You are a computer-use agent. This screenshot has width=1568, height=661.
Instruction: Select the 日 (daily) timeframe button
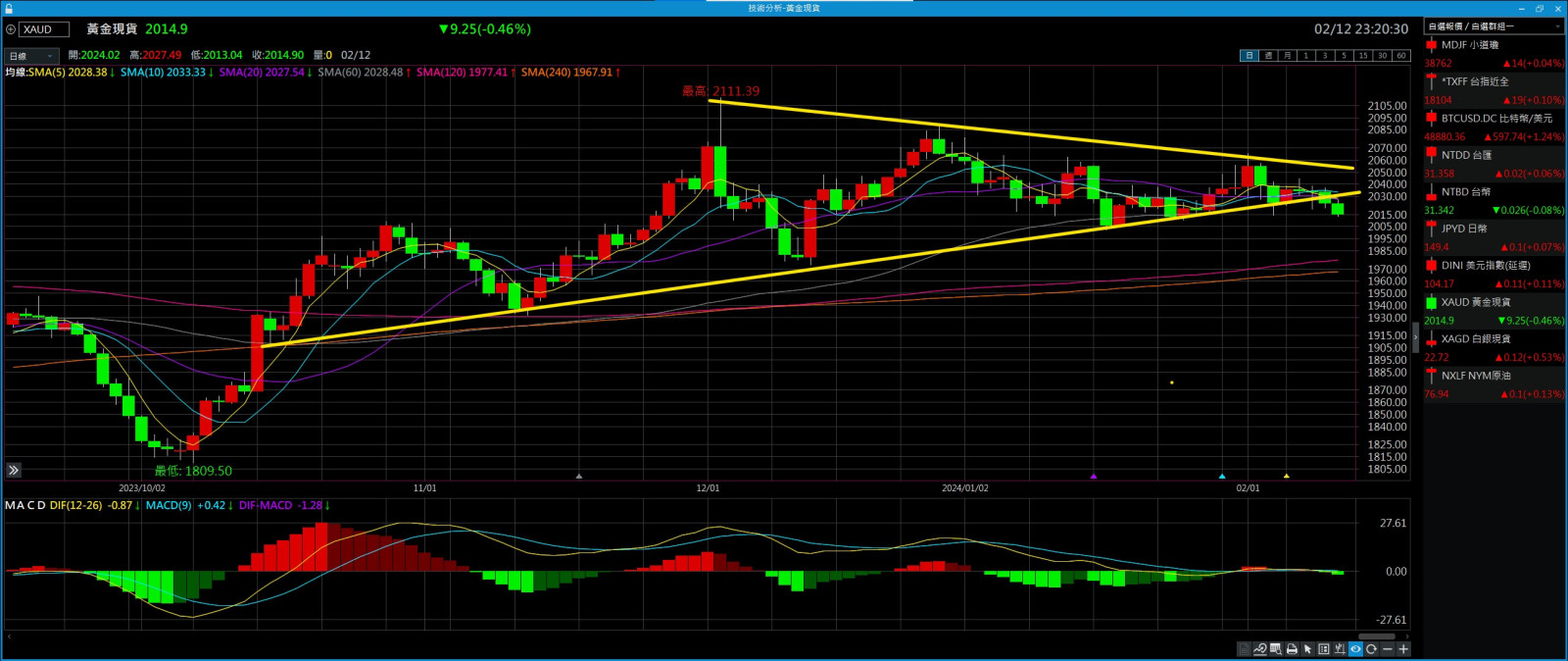tap(1249, 56)
